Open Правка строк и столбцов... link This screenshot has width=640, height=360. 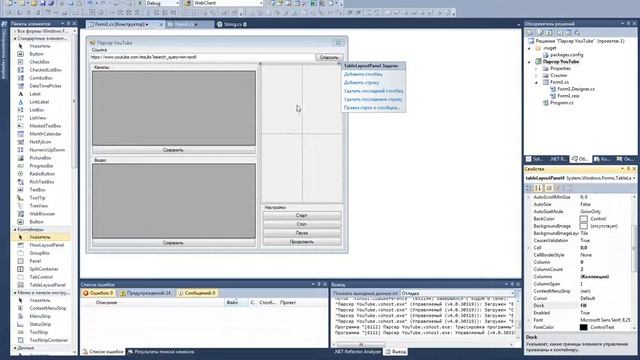click(x=372, y=108)
